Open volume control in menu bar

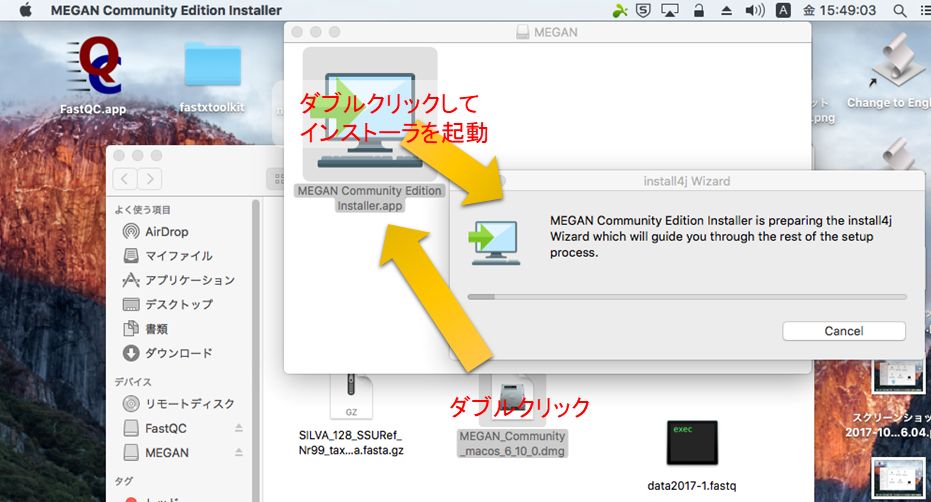point(755,10)
